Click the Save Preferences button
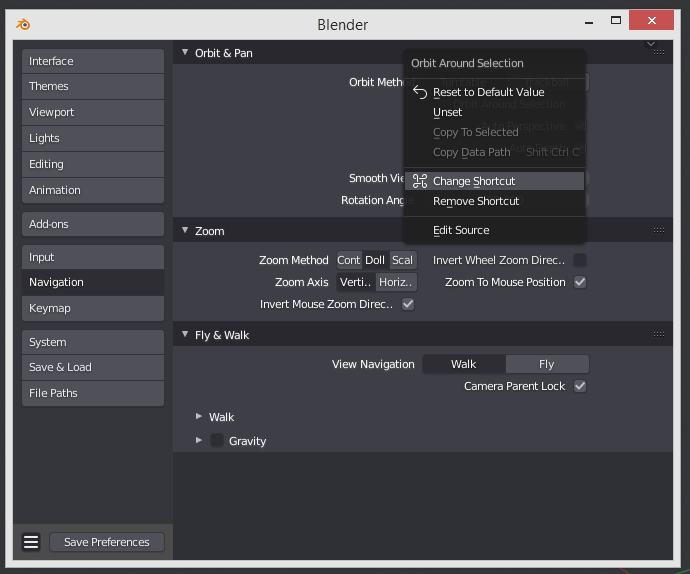 click(x=107, y=542)
